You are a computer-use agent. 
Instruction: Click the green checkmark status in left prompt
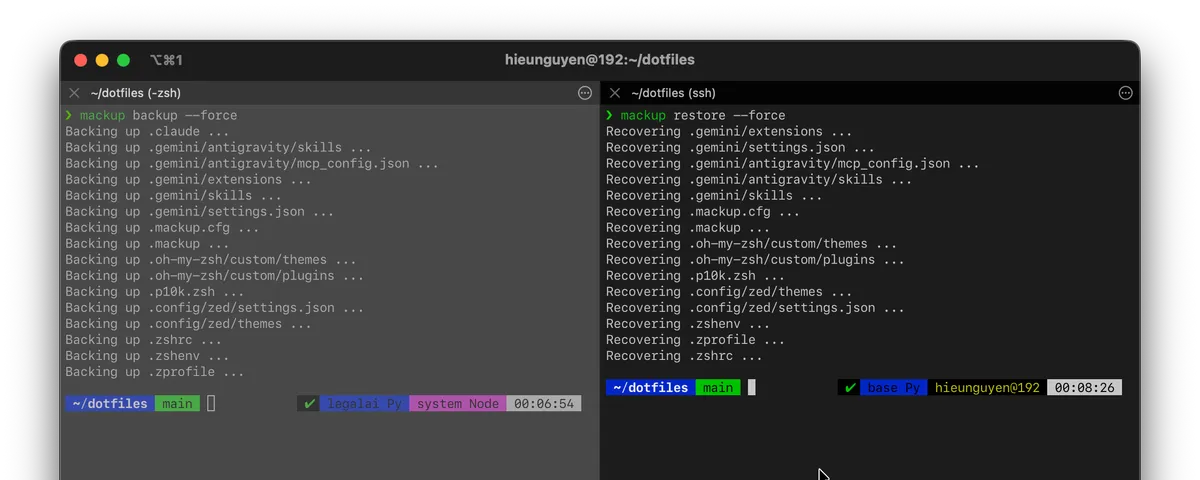click(x=309, y=404)
